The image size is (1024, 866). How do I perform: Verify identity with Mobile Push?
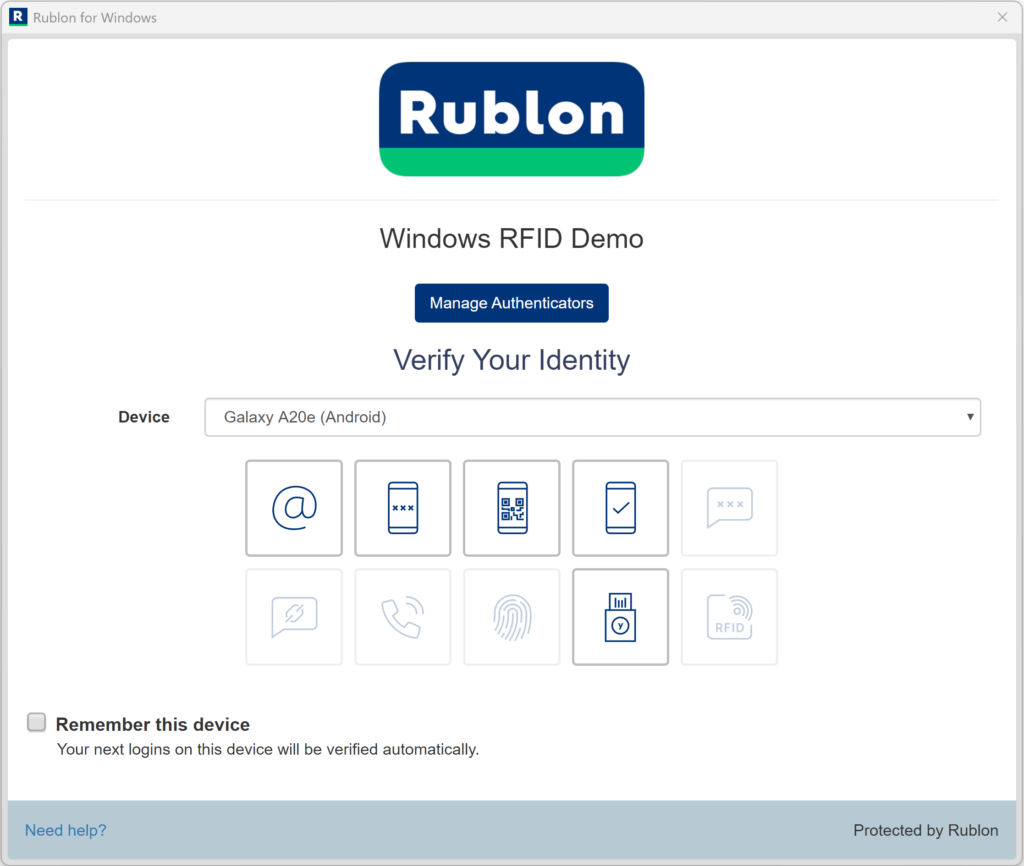point(620,508)
